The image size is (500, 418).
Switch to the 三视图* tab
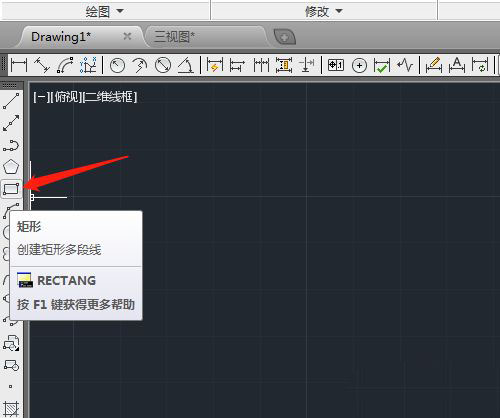175,37
